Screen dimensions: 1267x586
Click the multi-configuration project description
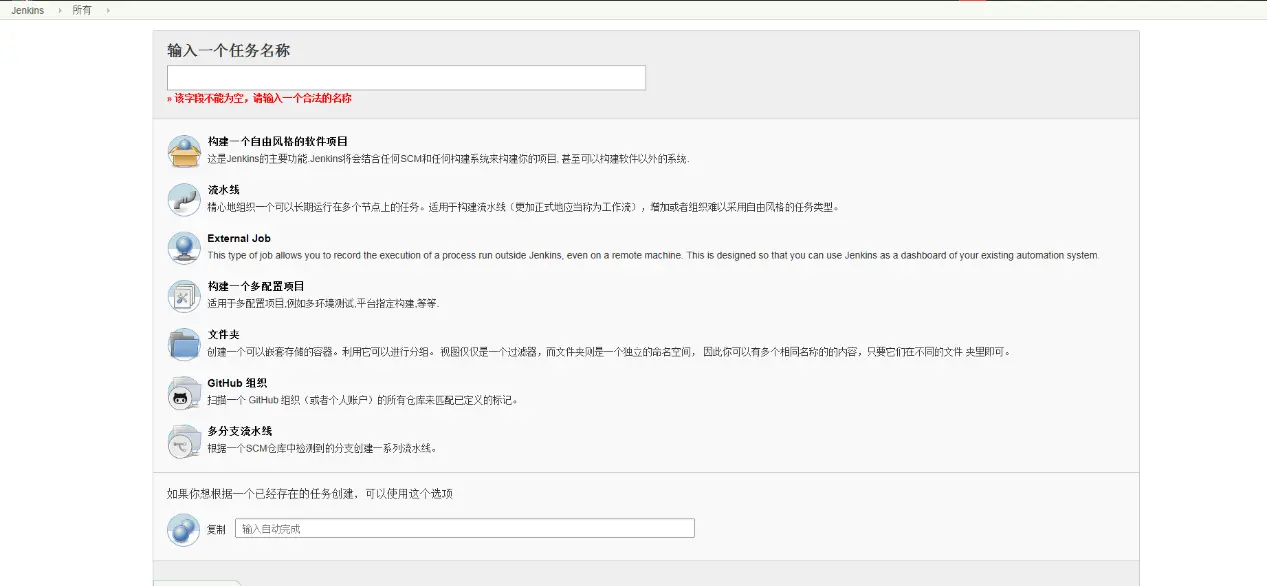323,303
